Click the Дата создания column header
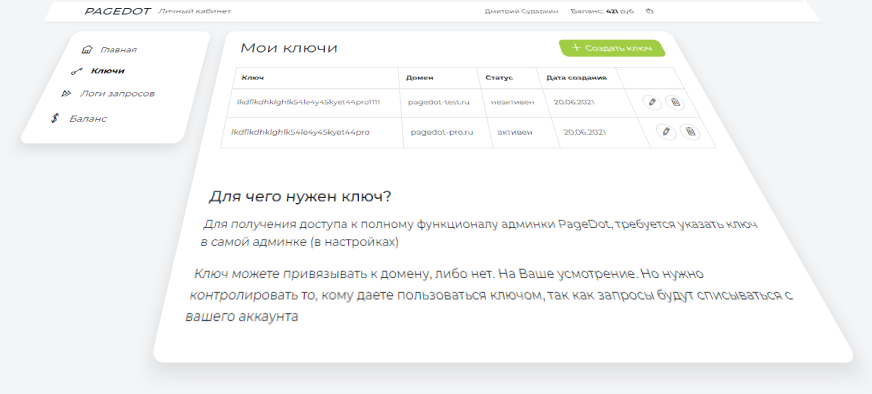872x394 pixels. tap(577, 78)
